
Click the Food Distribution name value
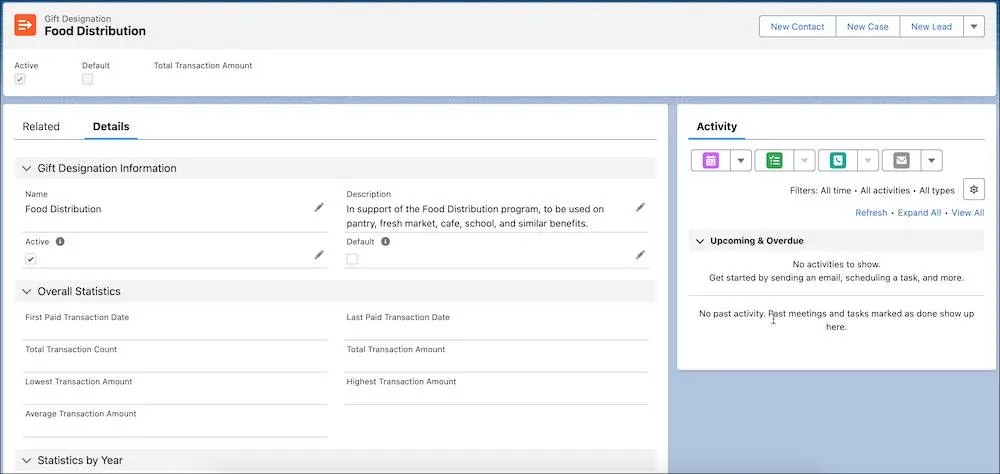pyautogui.click(x=63, y=209)
